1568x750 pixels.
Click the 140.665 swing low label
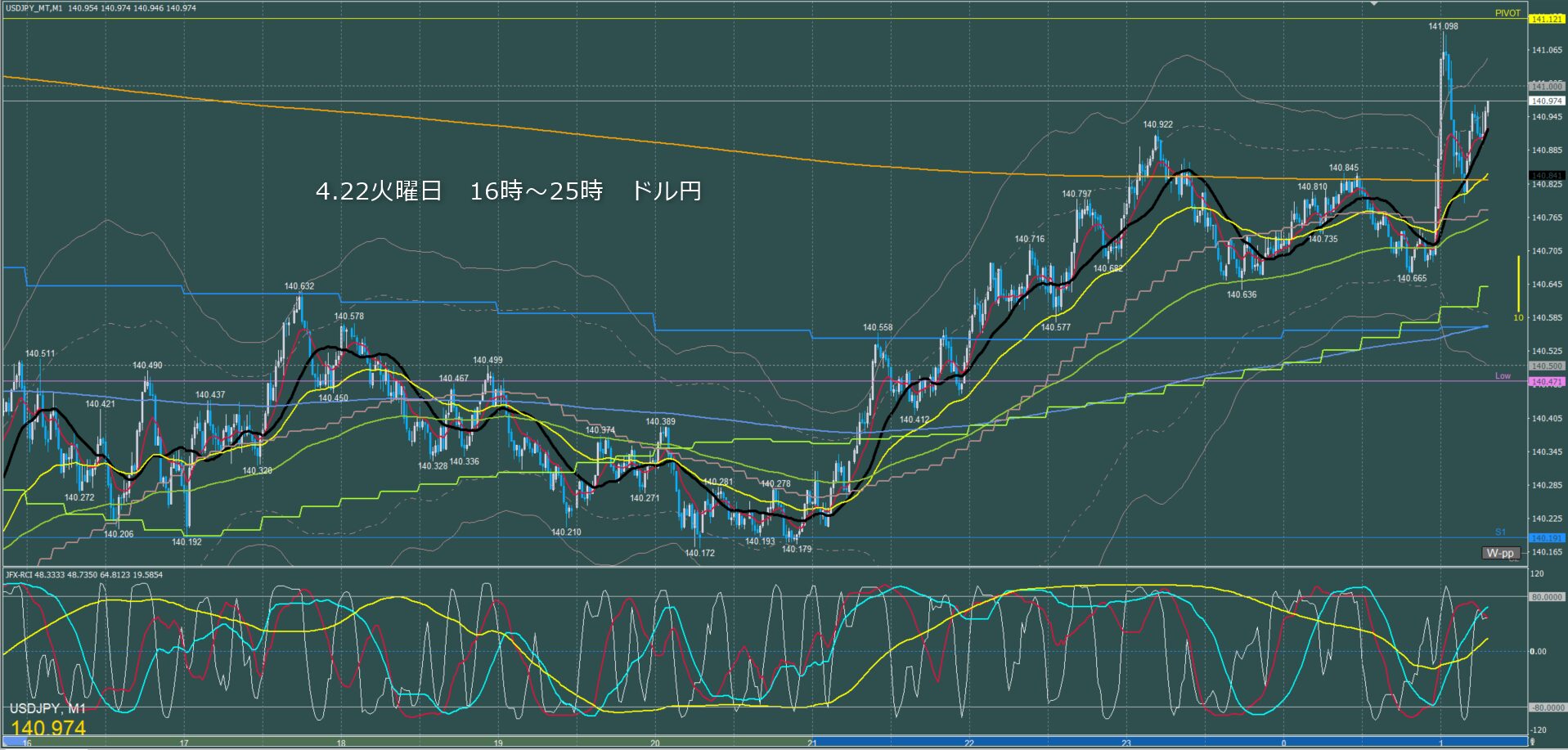click(x=1412, y=278)
